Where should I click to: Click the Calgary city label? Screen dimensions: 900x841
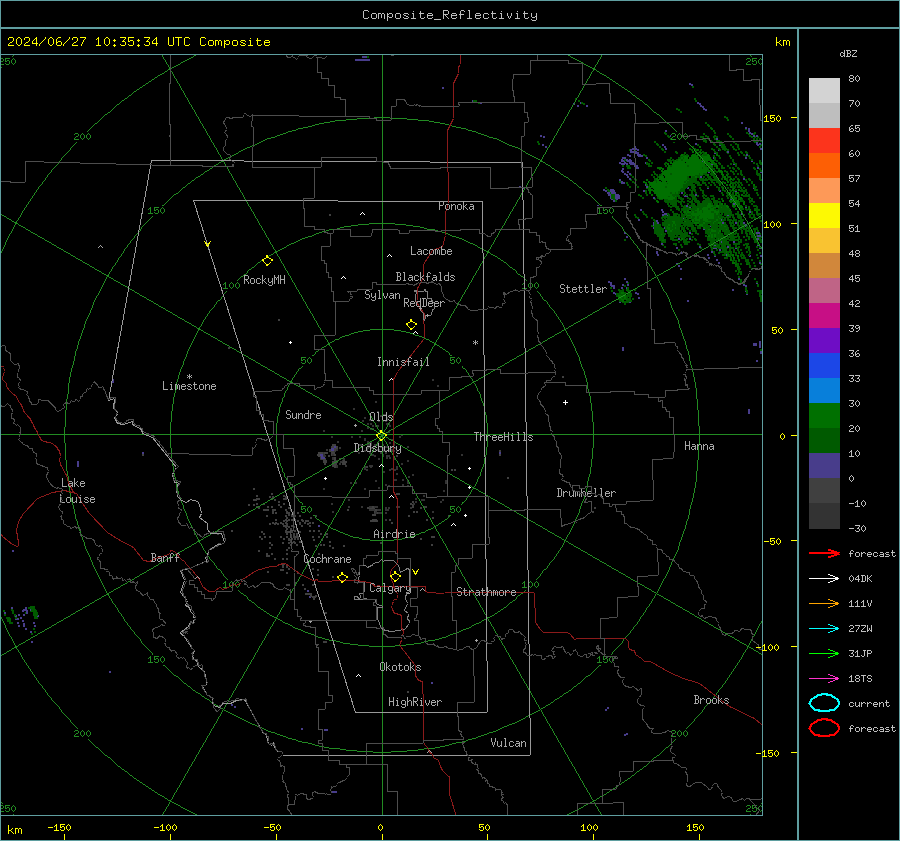click(390, 588)
